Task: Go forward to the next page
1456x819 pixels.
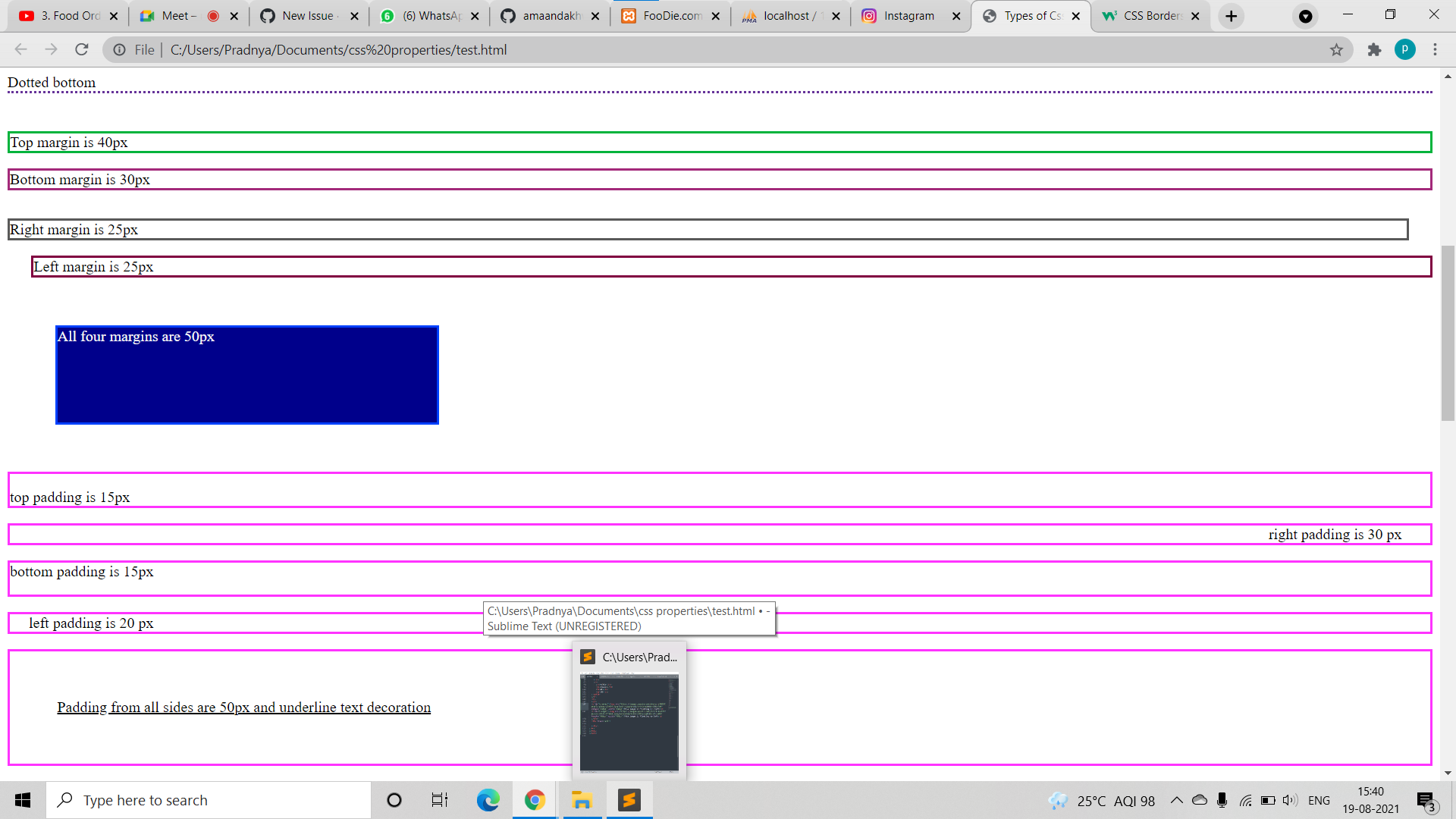Action: pos(51,50)
